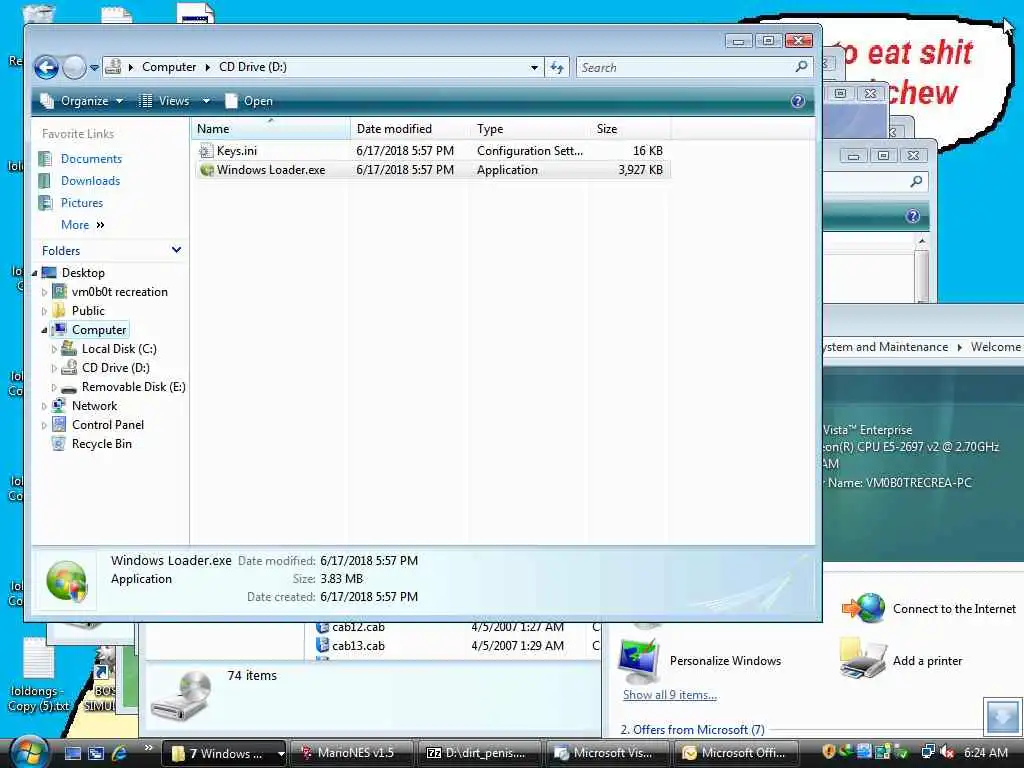Expand the Network tree node
1024x768 pixels.
click(x=44, y=406)
